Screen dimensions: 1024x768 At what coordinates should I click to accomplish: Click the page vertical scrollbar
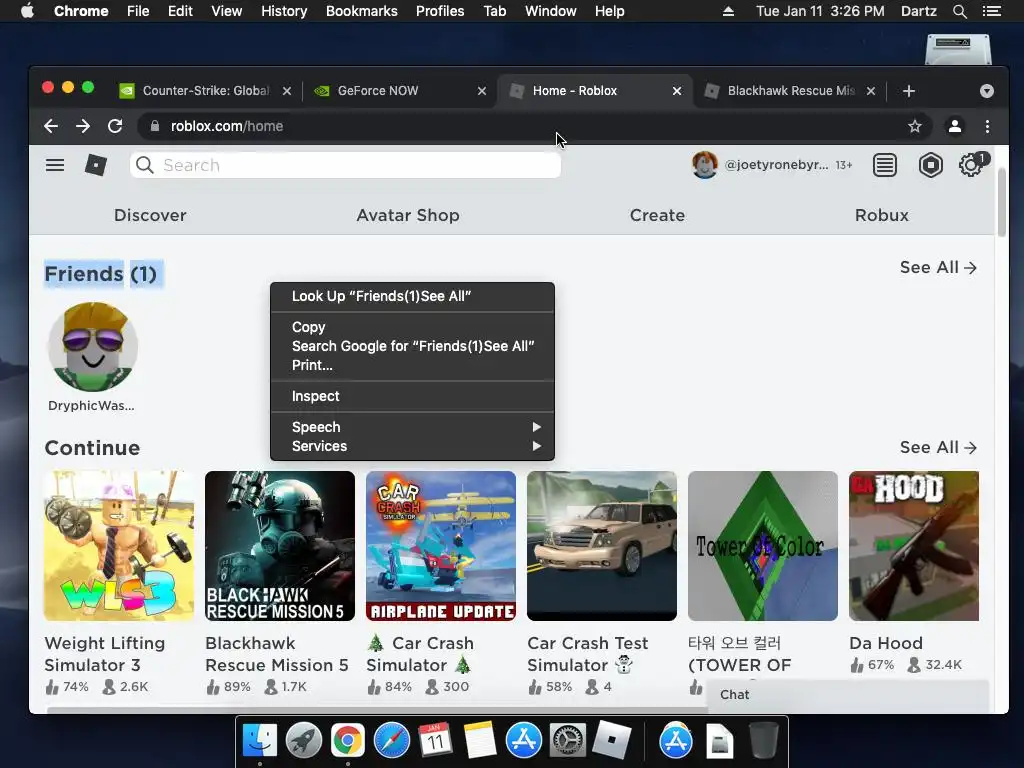pos(1002,202)
